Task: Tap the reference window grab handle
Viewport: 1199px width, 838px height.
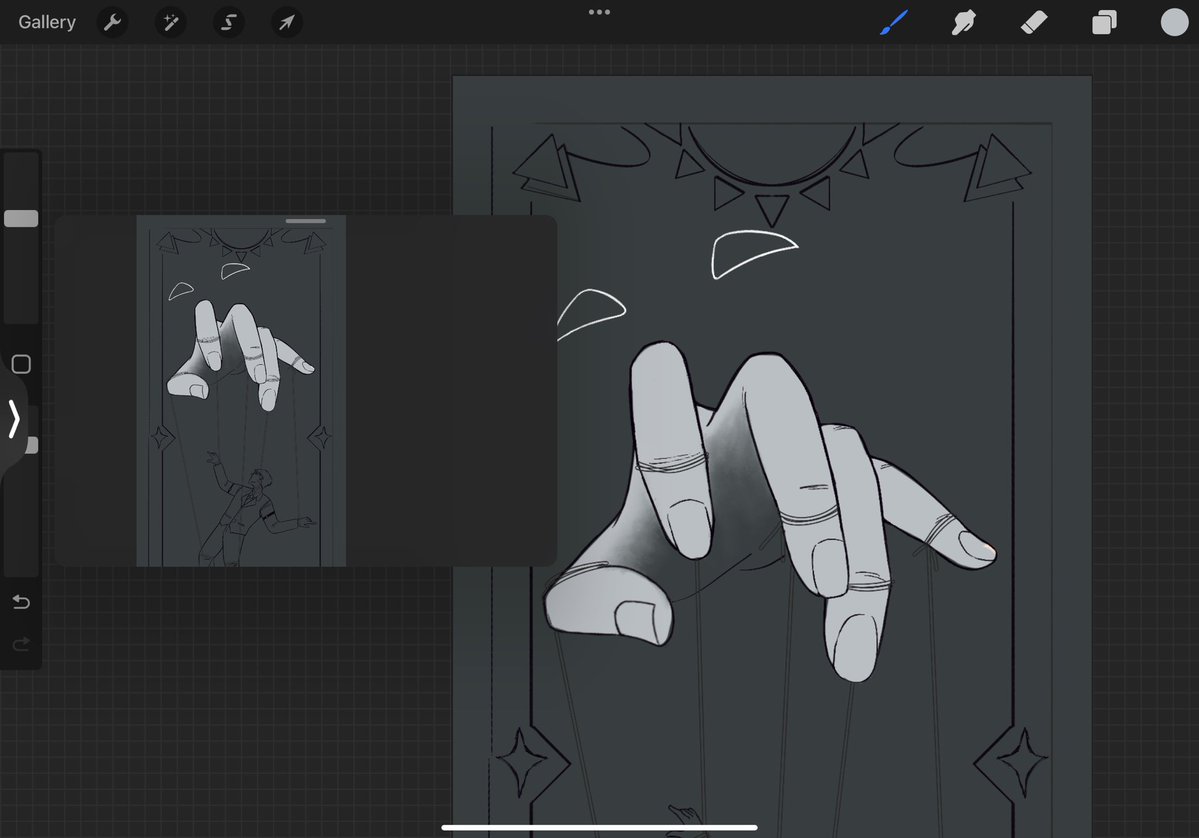Action: [x=306, y=221]
